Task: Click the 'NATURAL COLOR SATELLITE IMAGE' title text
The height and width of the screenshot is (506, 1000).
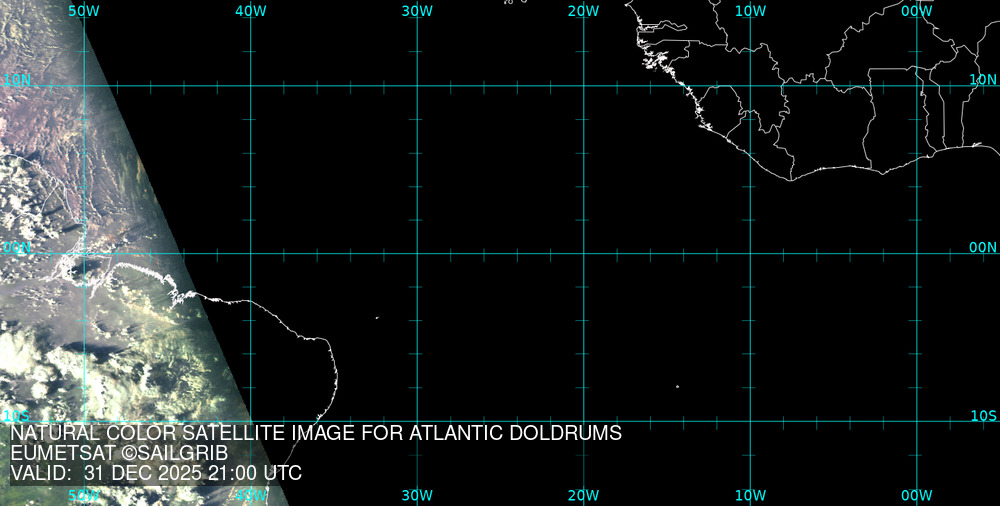Action: (316, 434)
